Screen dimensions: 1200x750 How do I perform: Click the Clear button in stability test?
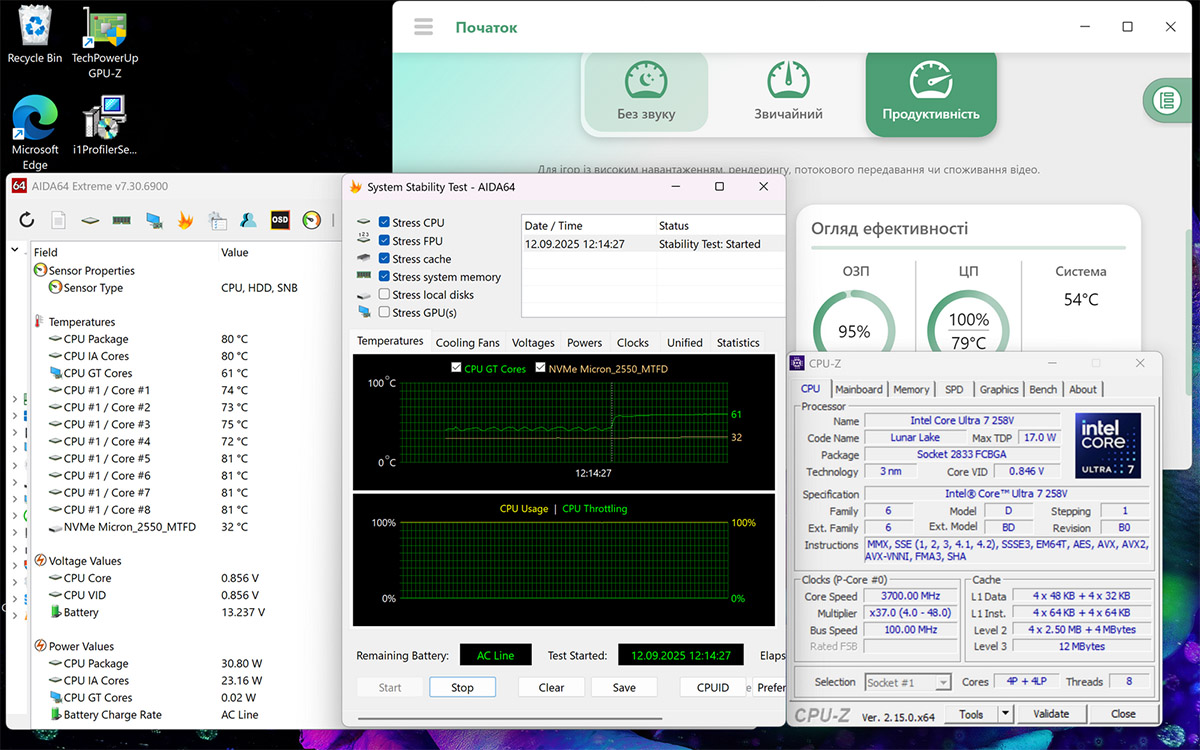click(x=551, y=687)
